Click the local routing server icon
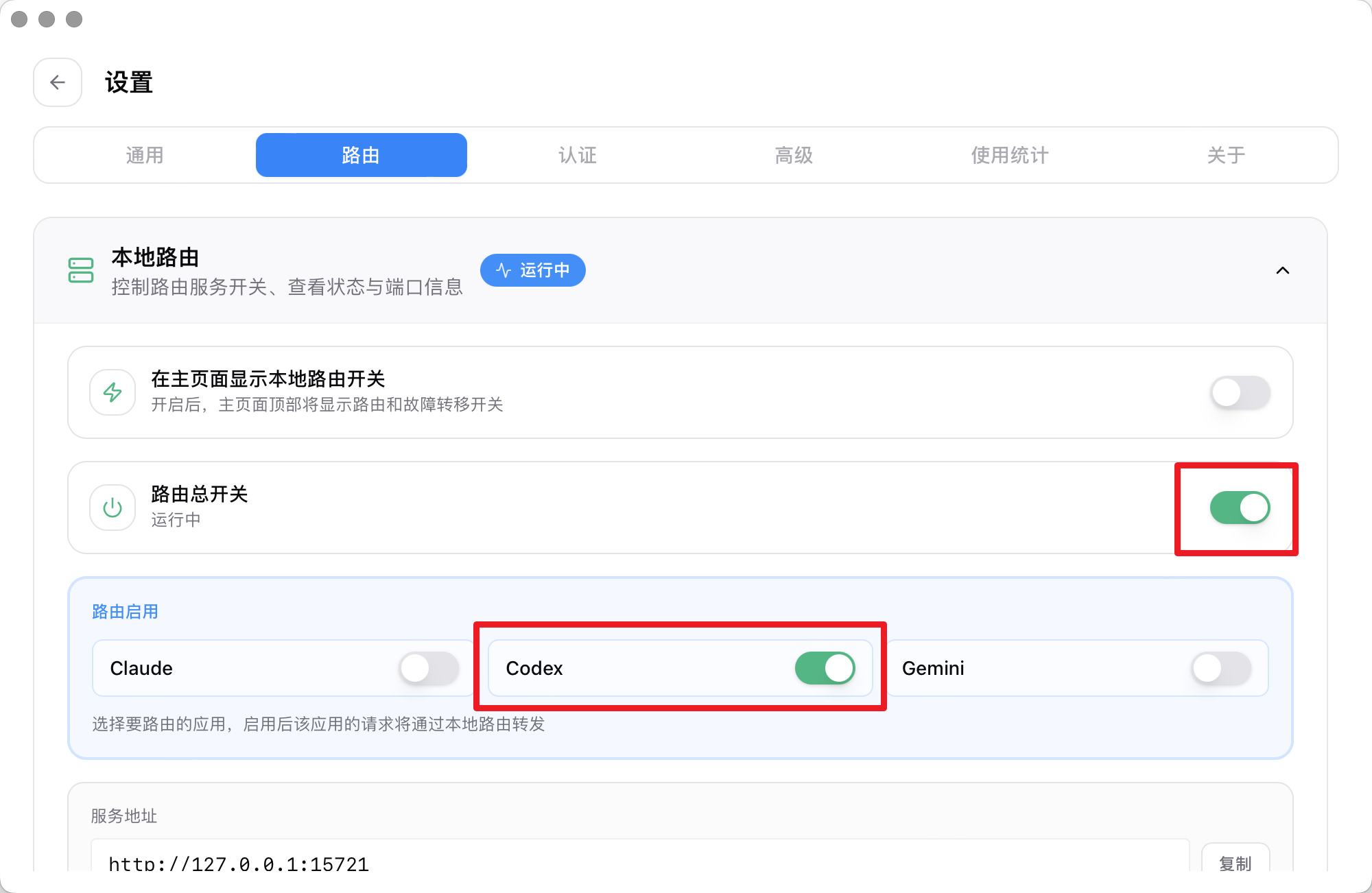1372x893 pixels. click(81, 270)
